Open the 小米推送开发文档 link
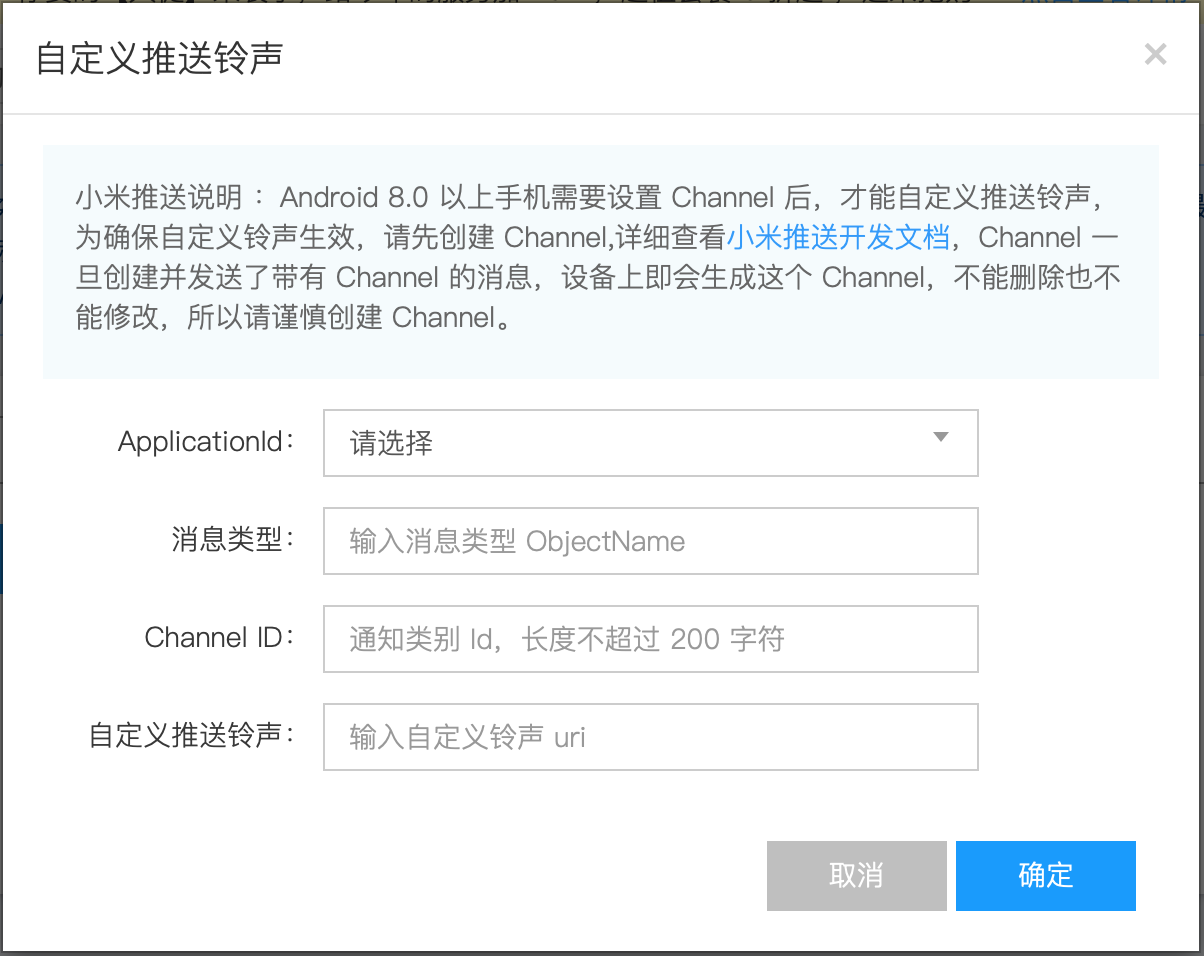 click(x=837, y=238)
